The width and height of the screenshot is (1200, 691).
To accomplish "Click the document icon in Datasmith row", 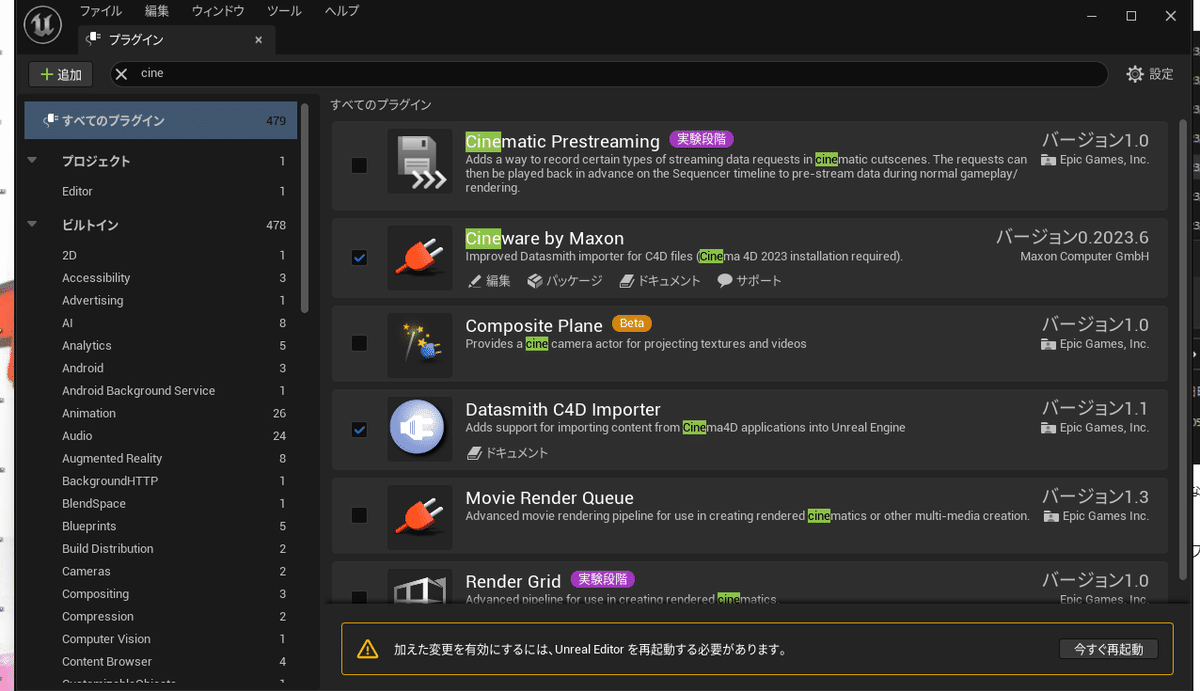I will pos(475,453).
